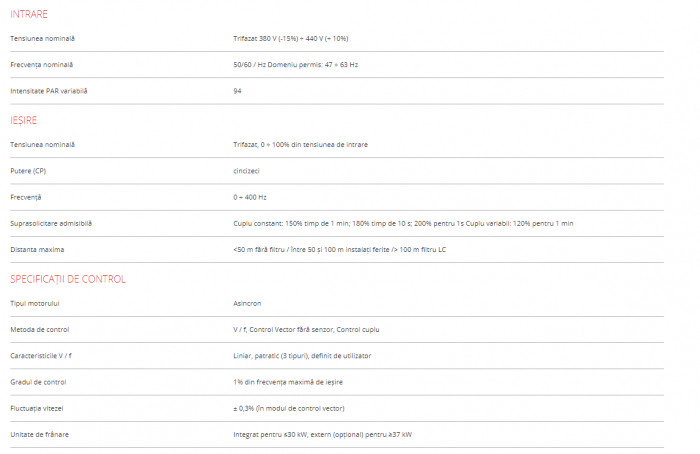Image resolution: width=700 pixels, height=454 pixels.
Task: Click the Putere (CP) row label
Action: (28, 171)
